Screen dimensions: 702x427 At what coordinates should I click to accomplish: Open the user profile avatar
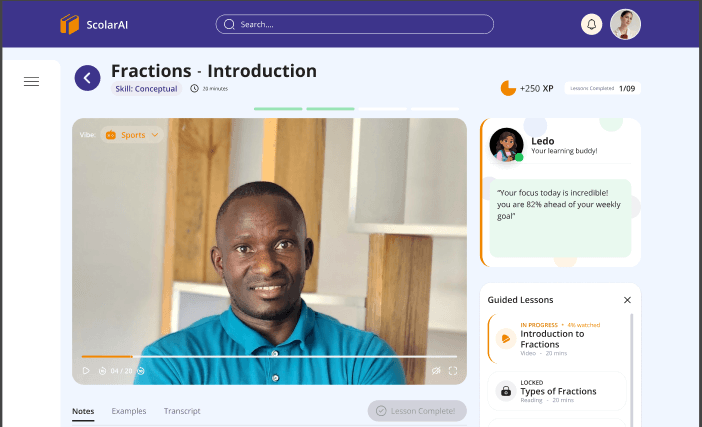[625, 24]
